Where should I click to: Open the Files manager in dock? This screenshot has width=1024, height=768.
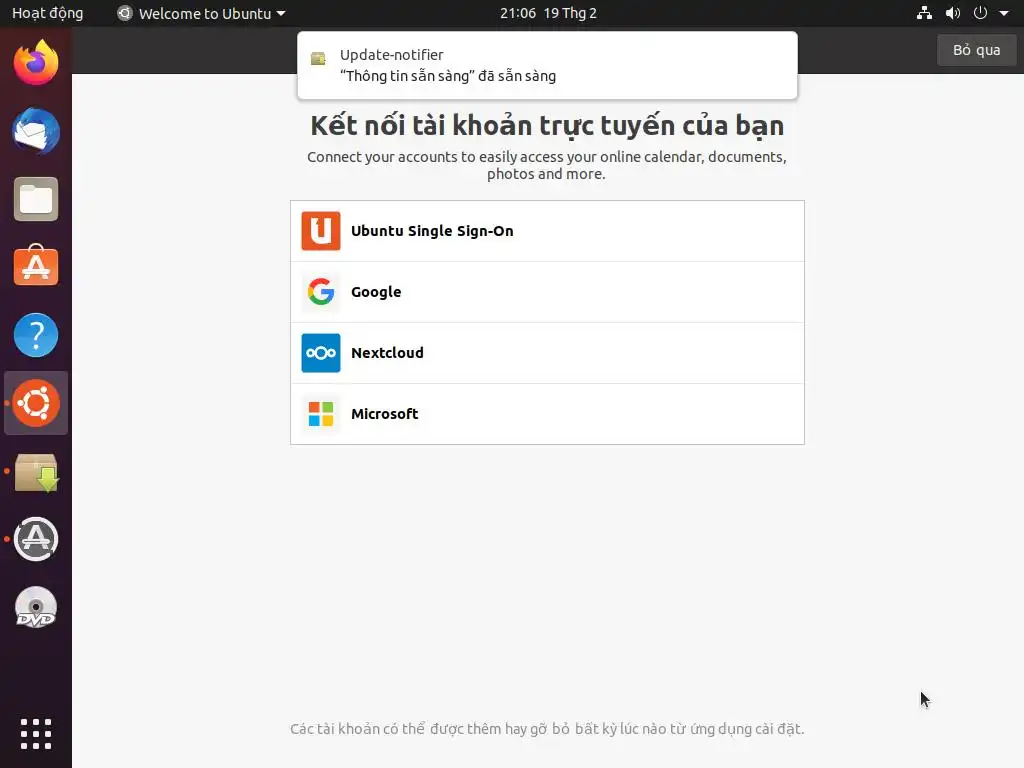pos(36,199)
